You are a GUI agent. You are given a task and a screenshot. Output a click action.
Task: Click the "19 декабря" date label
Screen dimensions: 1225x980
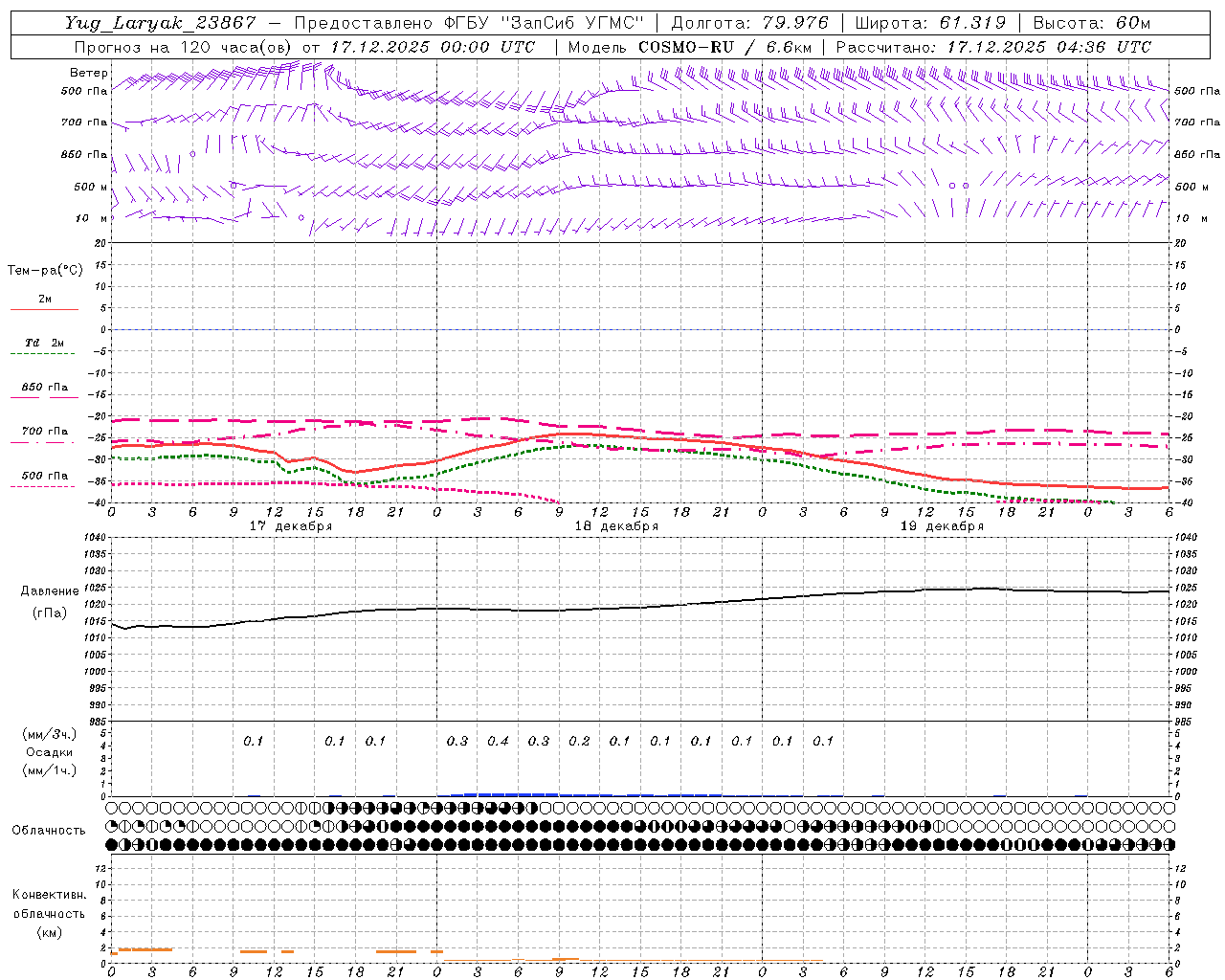[942, 526]
